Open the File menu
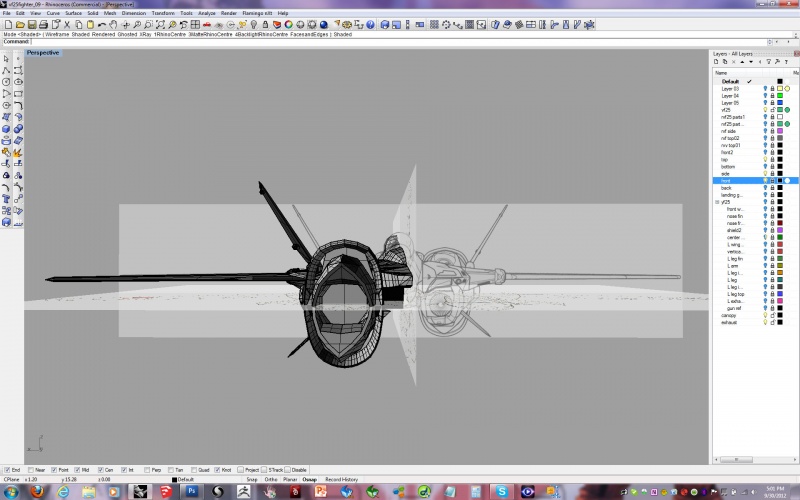Viewport: 800px width, 500px height. [6, 13]
